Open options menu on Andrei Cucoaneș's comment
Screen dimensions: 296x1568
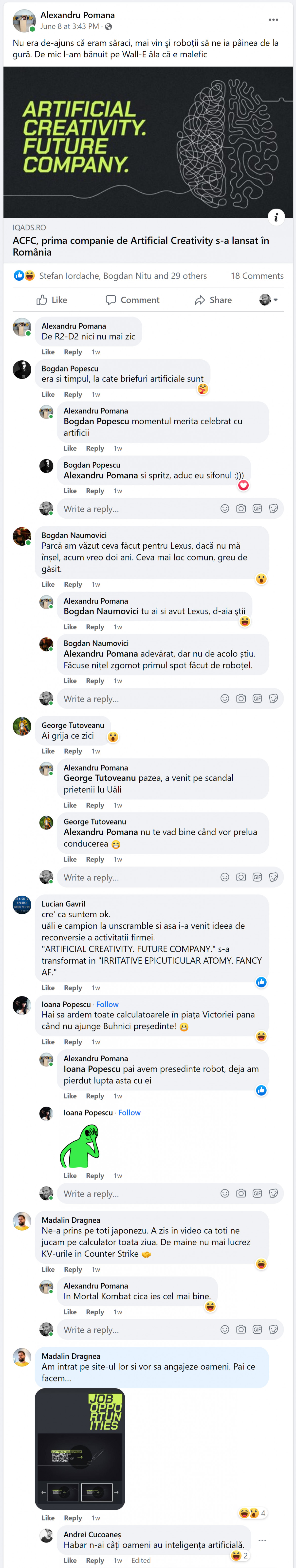click(262, 1540)
